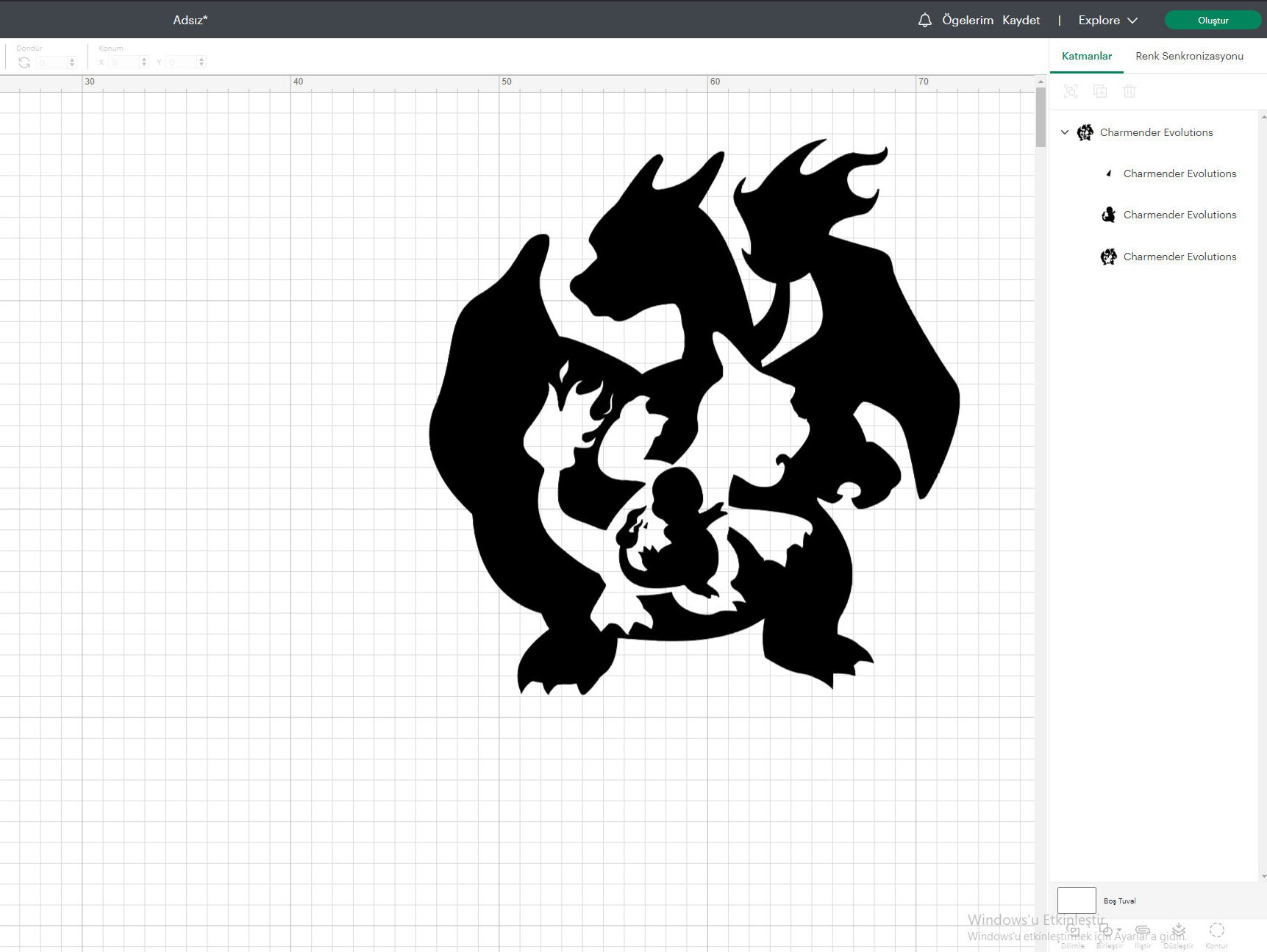Open the Kontur (Contour) tool
1267x952 pixels.
click(x=1216, y=930)
